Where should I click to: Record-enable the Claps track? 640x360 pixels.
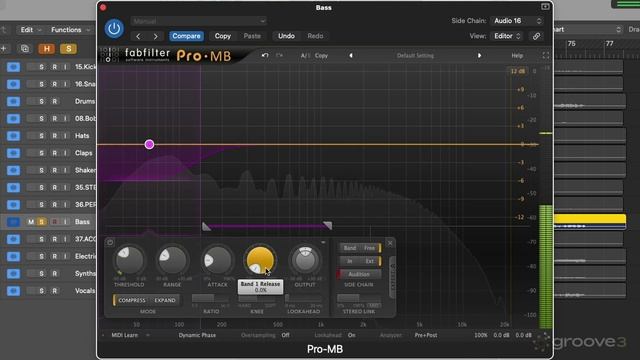click(54, 153)
